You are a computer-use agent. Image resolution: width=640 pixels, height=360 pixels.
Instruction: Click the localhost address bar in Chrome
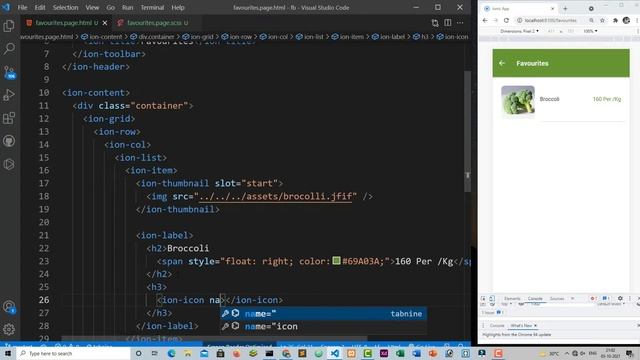point(551,20)
